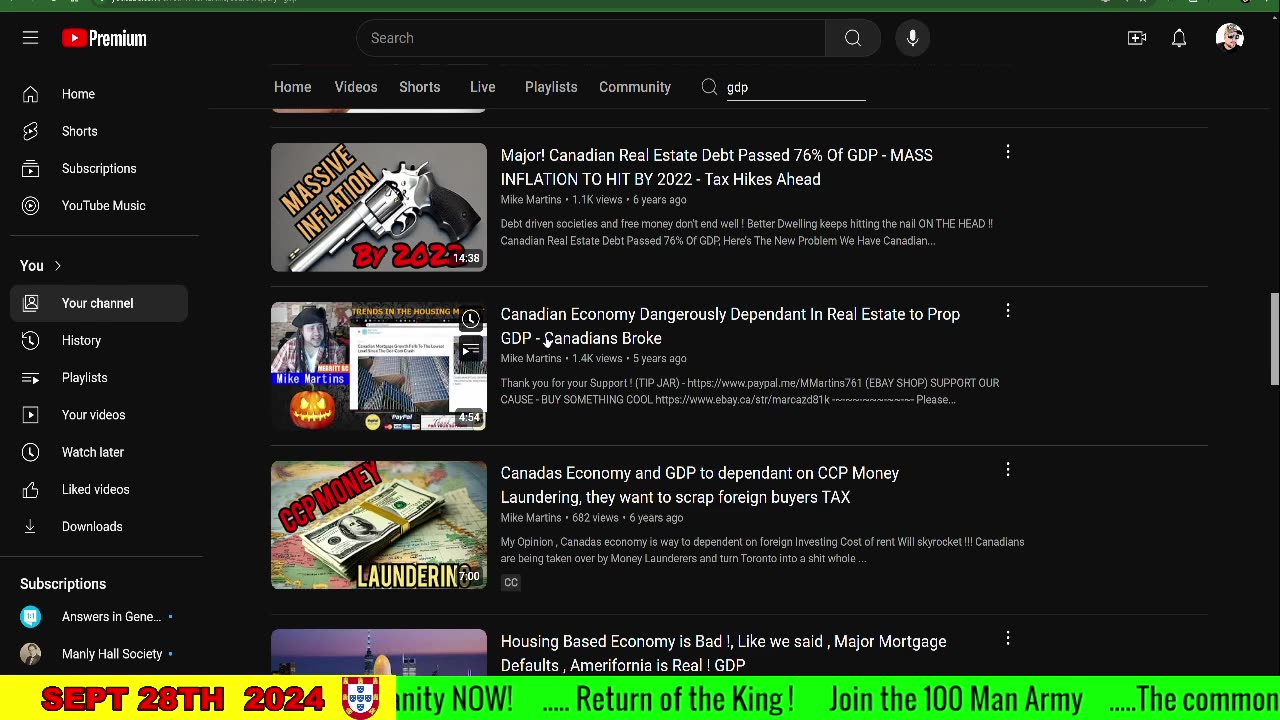This screenshot has width=1280, height=720.
Task: Open options for Housing Based Economy video
Action: click(x=1008, y=638)
